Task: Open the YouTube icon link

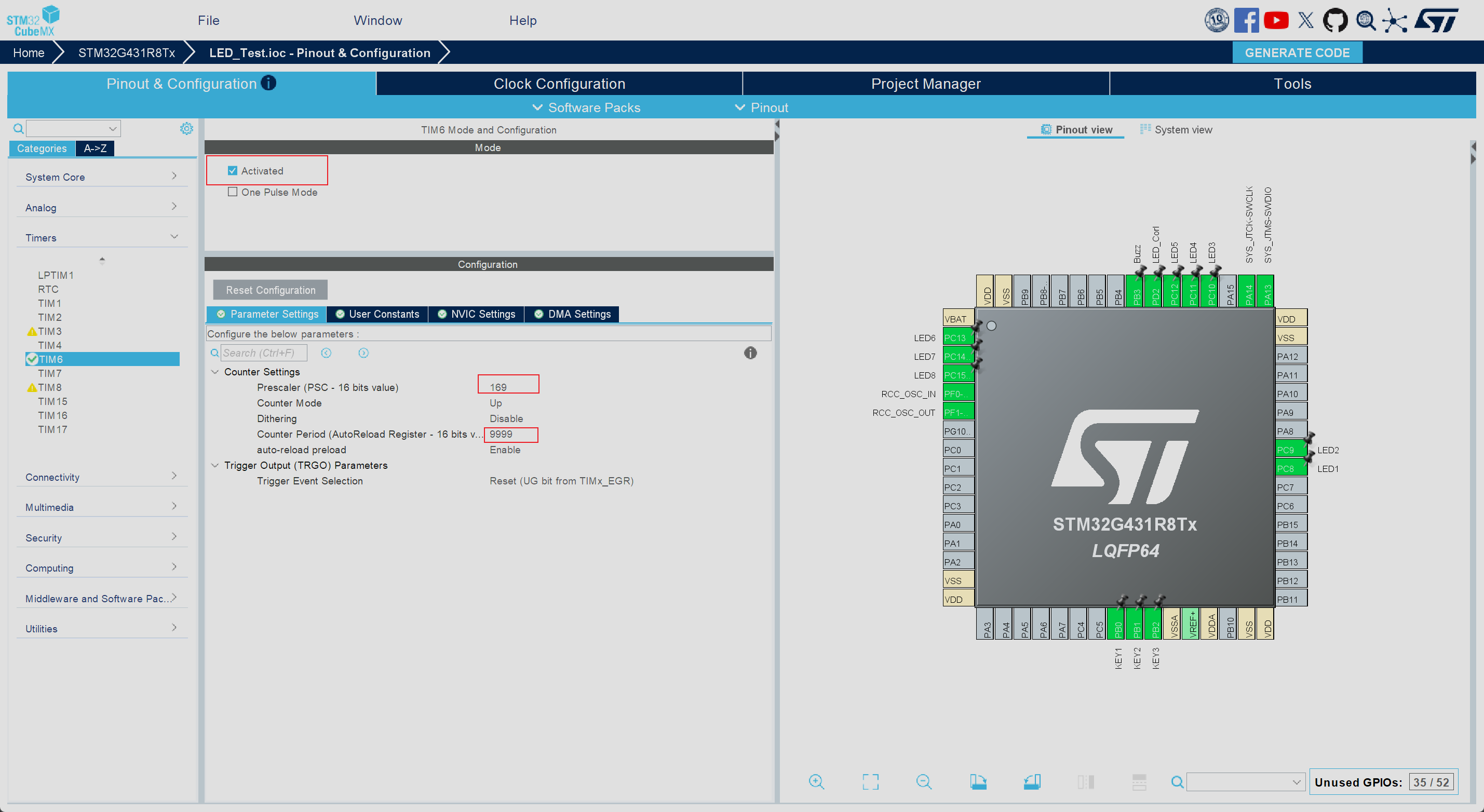Action: [1276, 21]
